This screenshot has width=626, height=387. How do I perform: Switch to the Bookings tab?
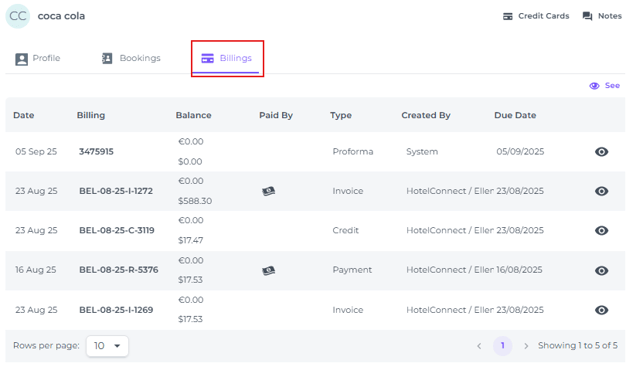point(131,58)
